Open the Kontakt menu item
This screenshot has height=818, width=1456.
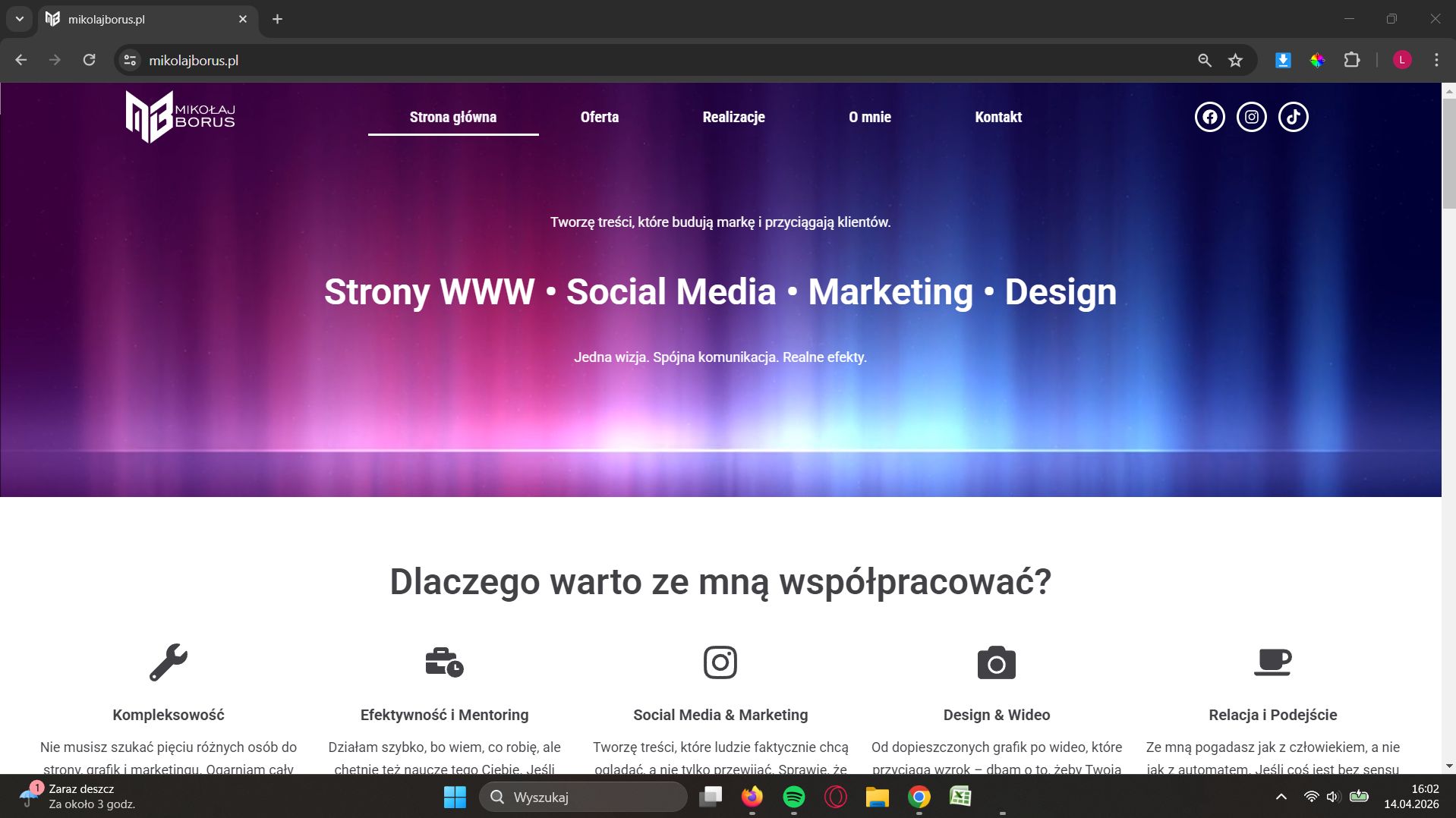pyautogui.click(x=998, y=117)
